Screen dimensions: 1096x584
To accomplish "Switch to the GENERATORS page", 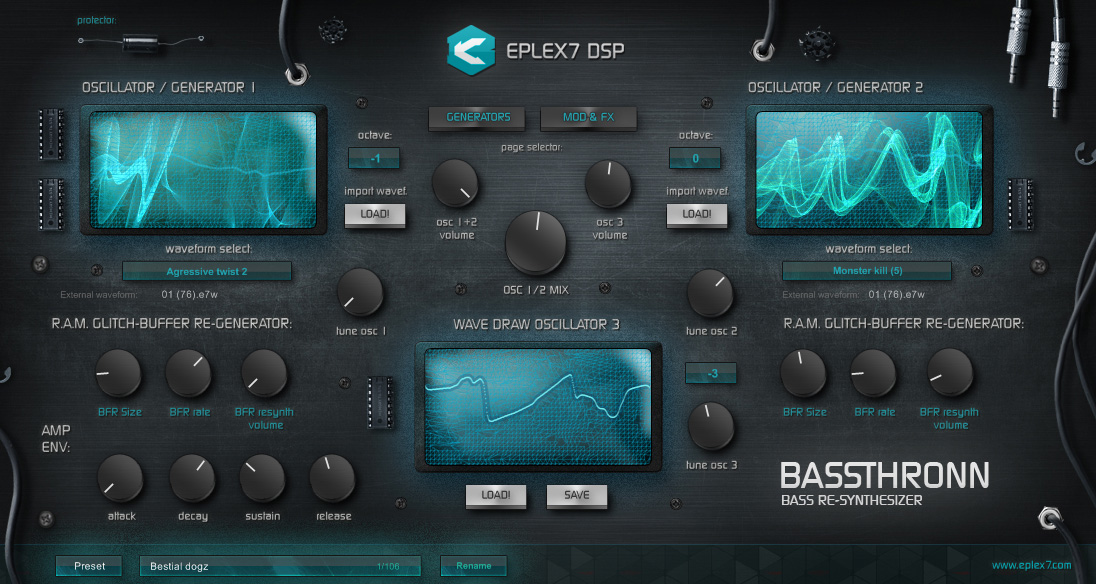I will click(x=478, y=117).
